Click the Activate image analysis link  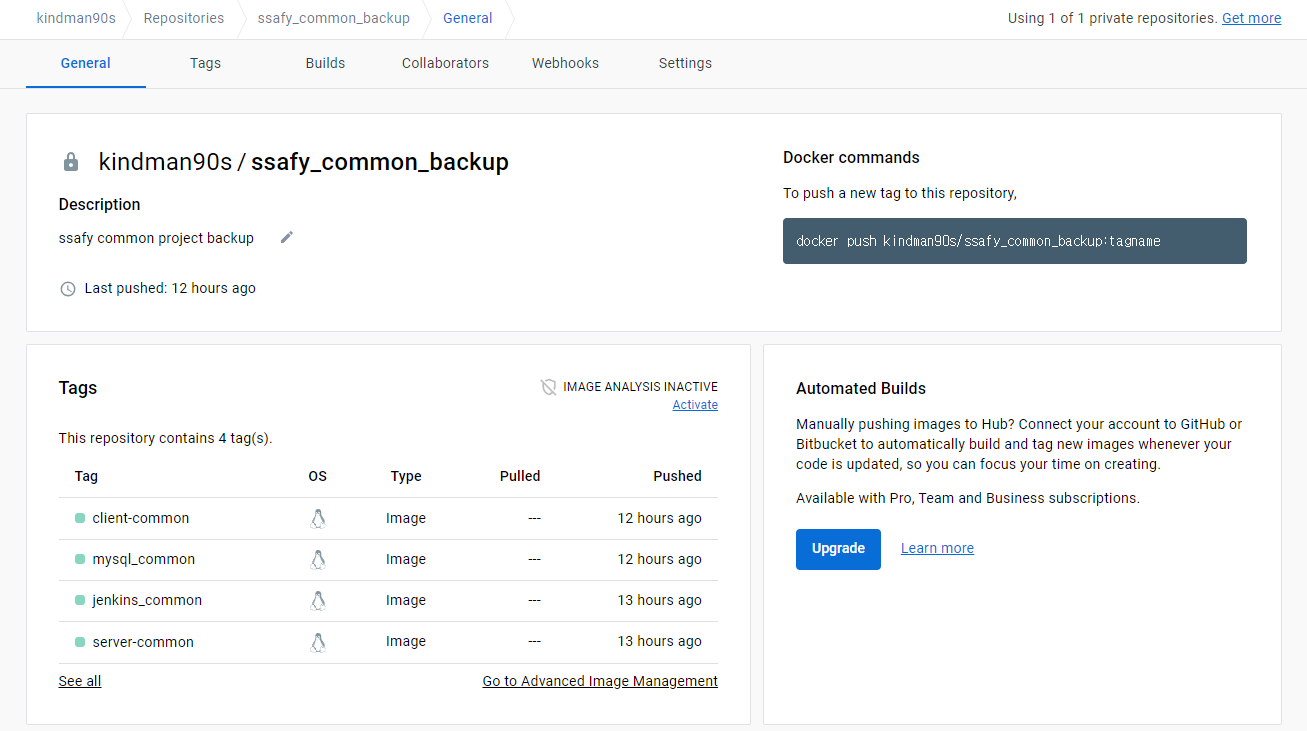(695, 405)
